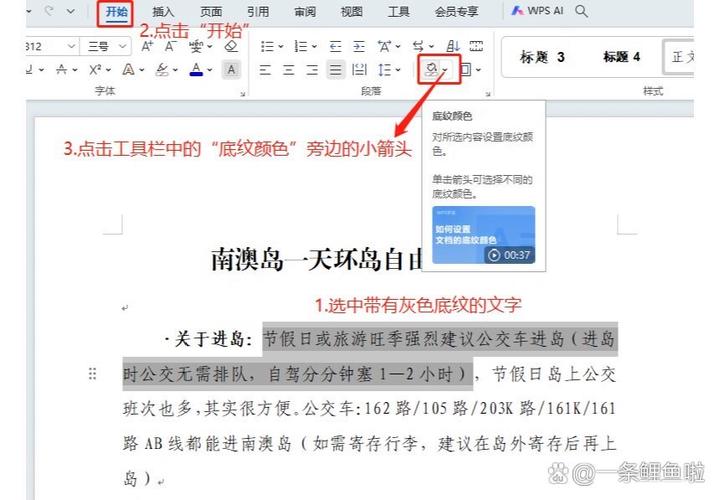Expand the bullet style dropdown arrow
The image size is (719, 500).
pos(281,47)
